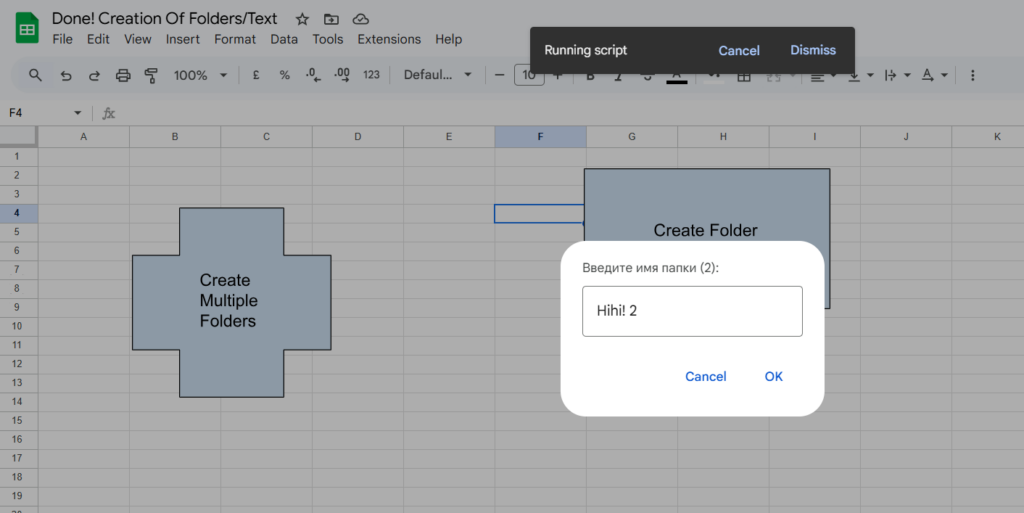Viewport: 1024px width, 513px height.
Task: Check cloud save status icon
Action: tap(360, 19)
